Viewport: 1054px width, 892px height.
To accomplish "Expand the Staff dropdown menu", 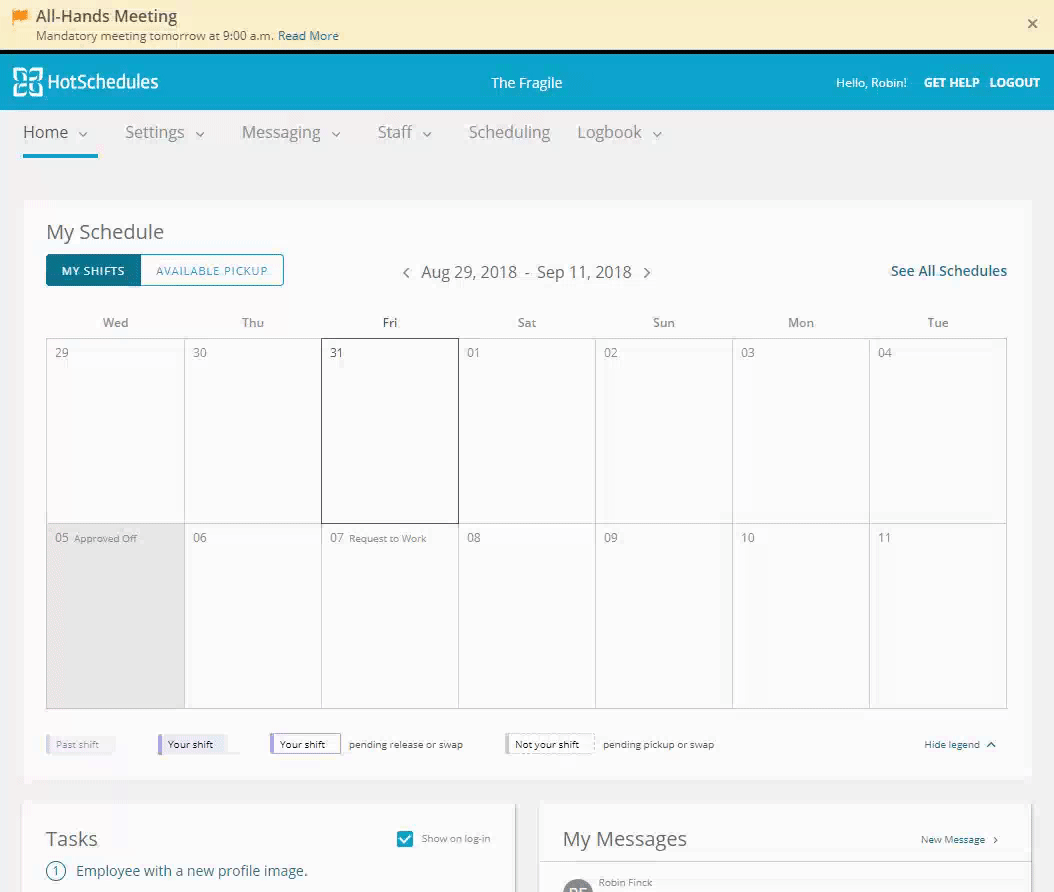I will click(404, 133).
